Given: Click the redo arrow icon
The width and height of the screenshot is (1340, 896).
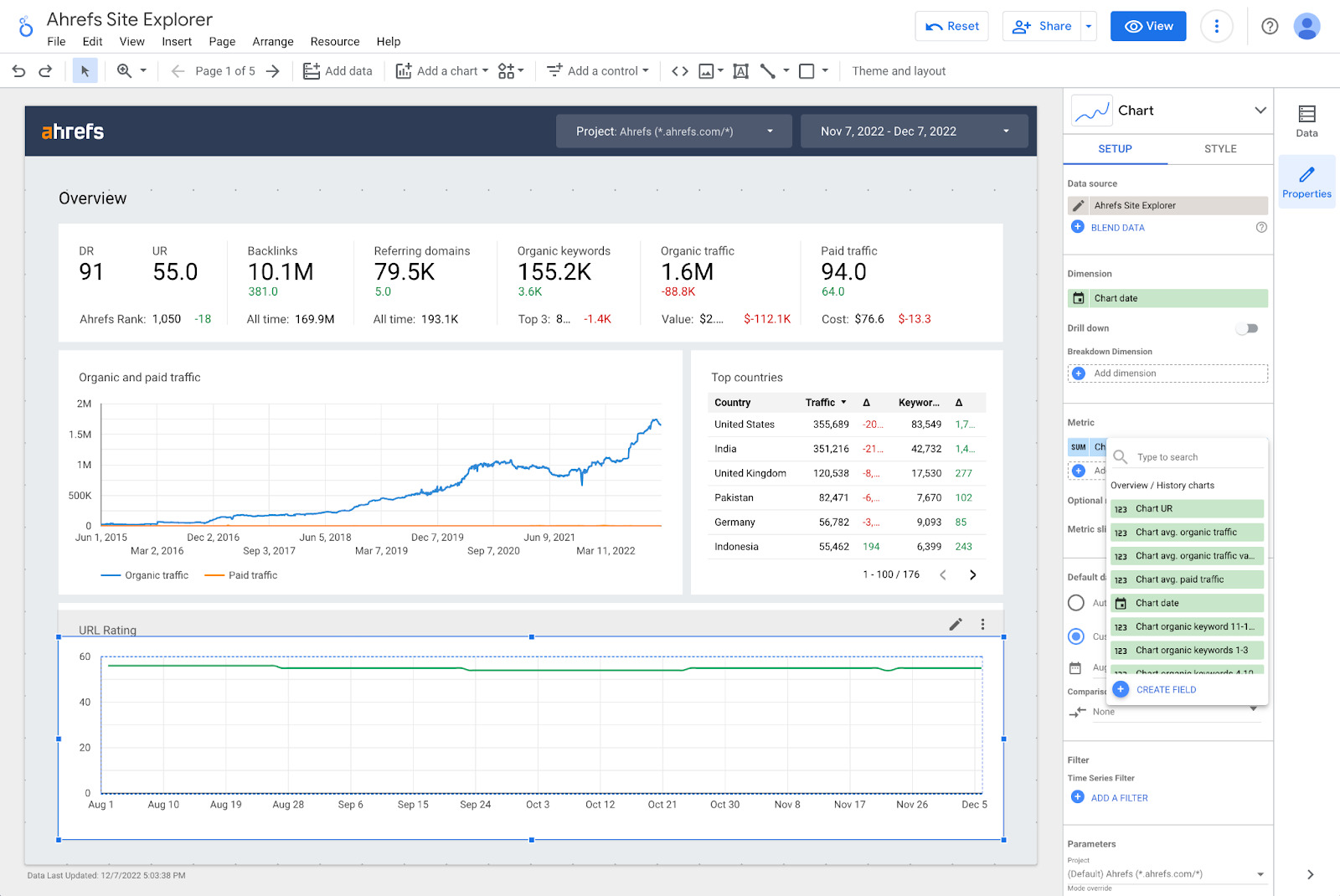Looking at the screenshot, I should tap(45, 71).
